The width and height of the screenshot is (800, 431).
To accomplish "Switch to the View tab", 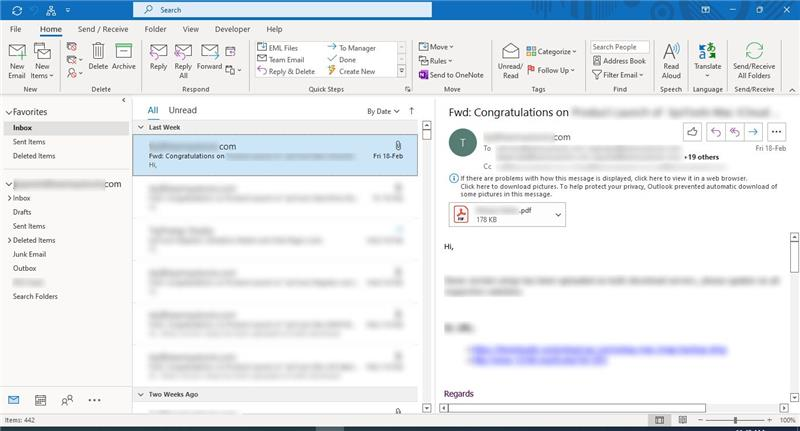I will click(x=191, y=29).
